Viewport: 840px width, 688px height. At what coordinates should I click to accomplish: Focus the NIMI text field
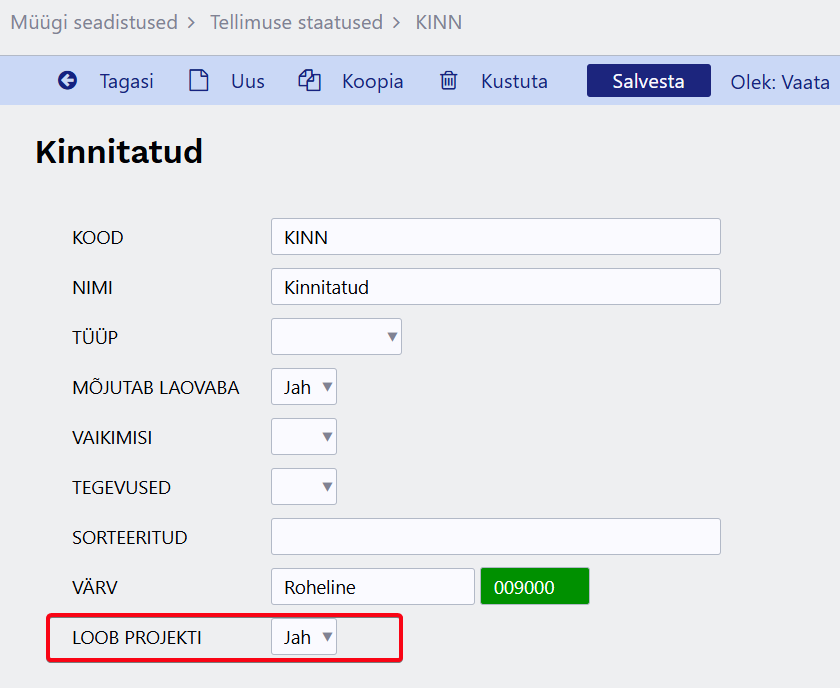pyautogui.click(x=495, y=287)
